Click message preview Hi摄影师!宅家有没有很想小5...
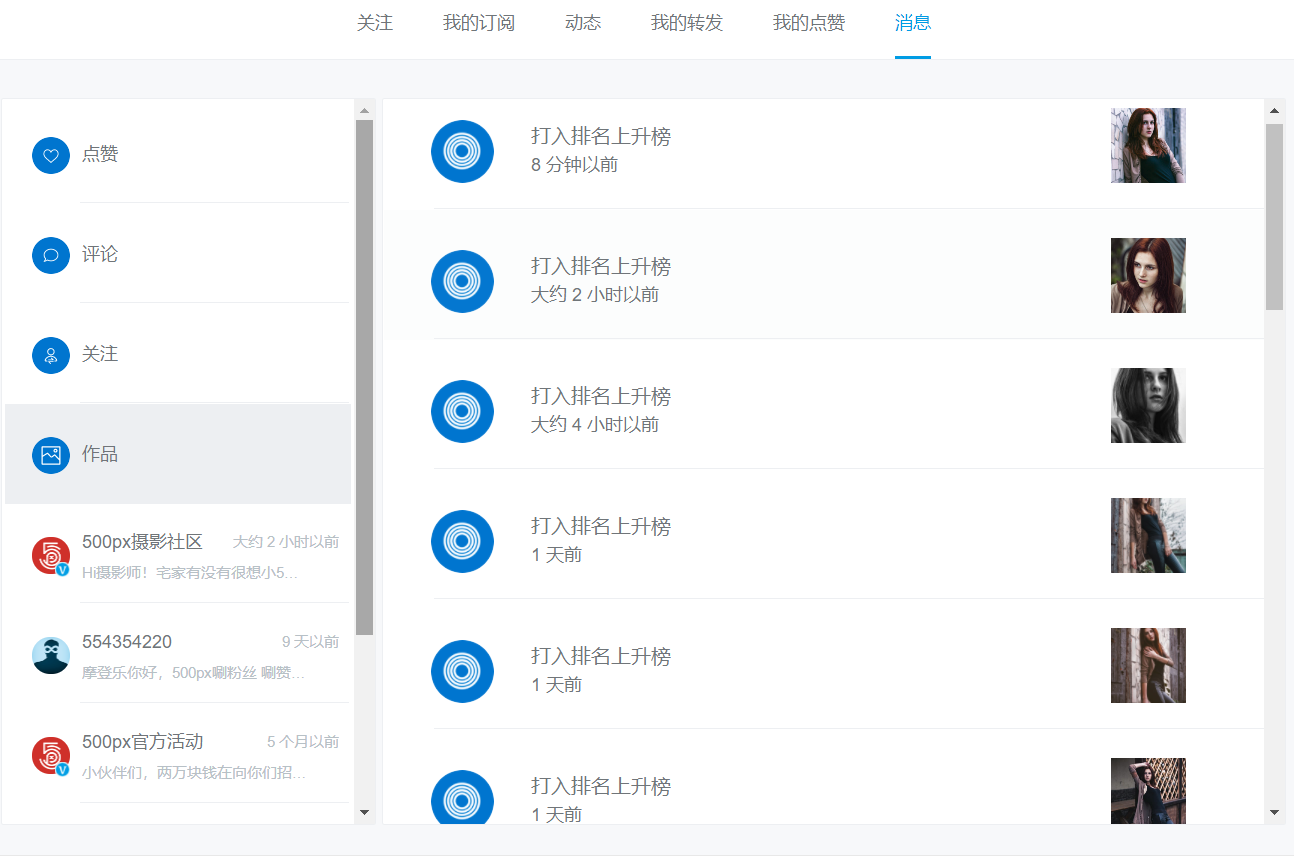This screenshot has height=857, width=1294. tap(190, 573)
